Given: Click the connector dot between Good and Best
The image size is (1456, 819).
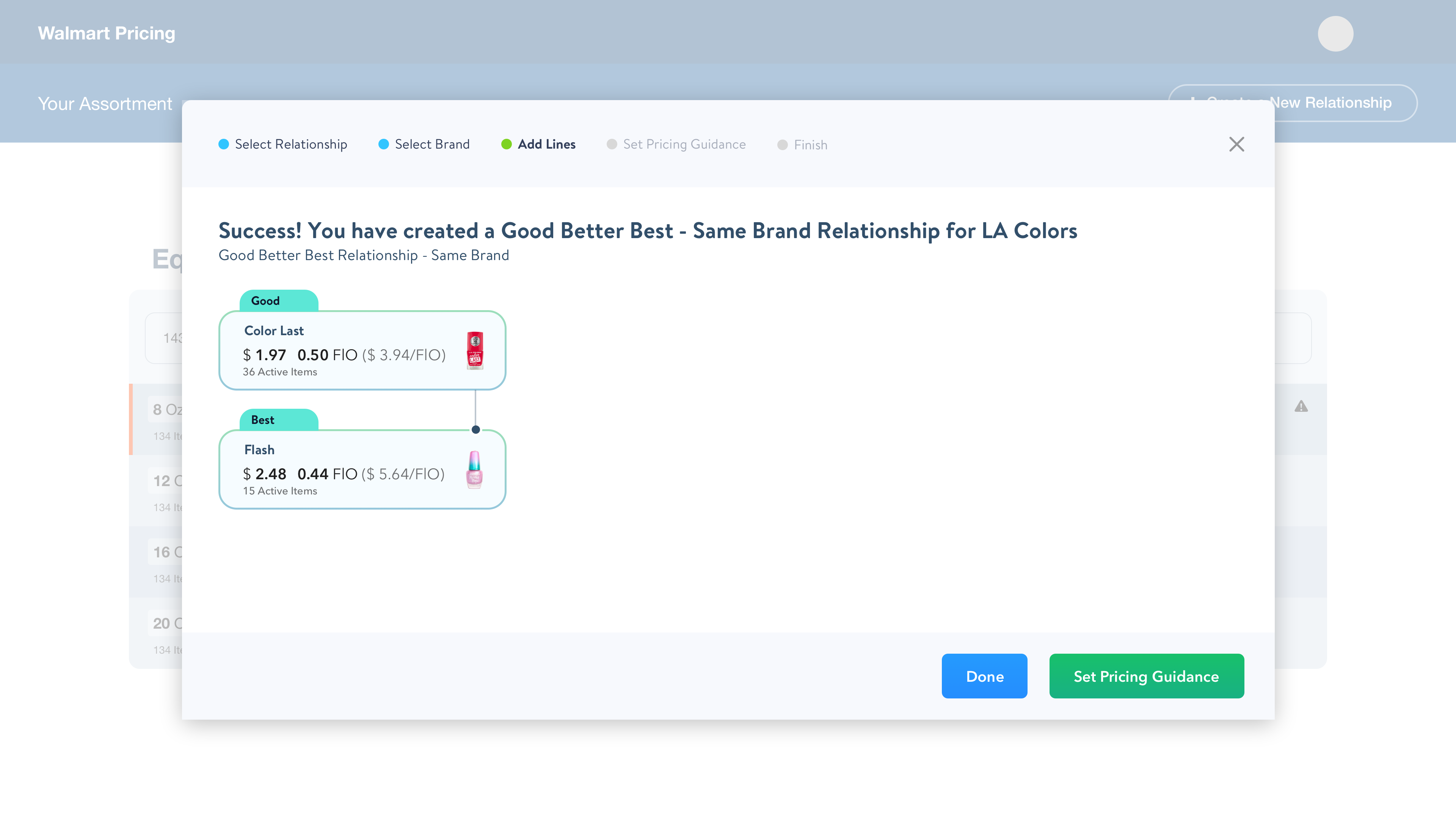Looking at the screenshot, I should (x=475, y=430).
